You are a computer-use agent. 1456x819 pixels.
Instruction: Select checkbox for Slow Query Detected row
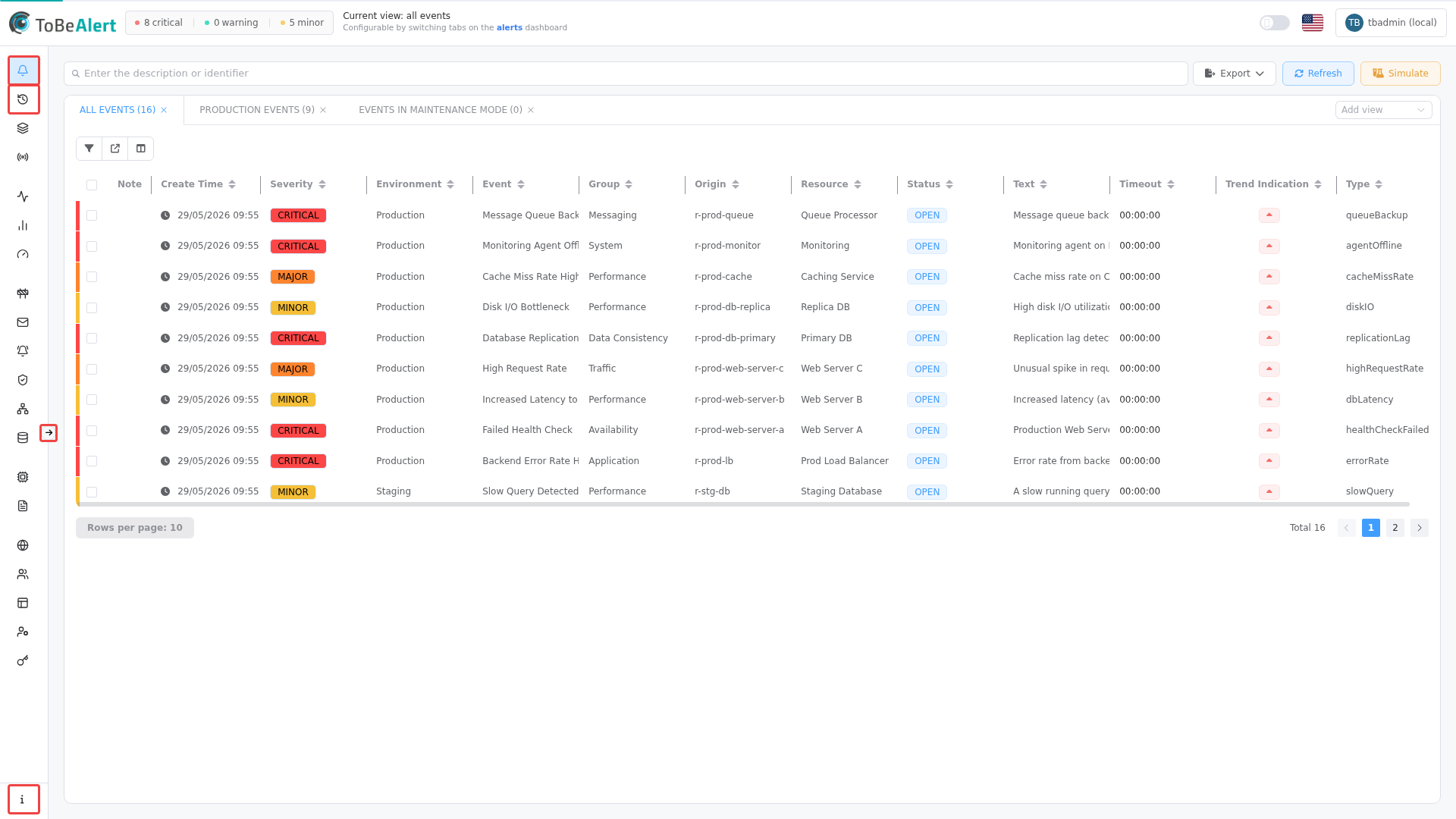pyautogui.click(x=92, y=492)
